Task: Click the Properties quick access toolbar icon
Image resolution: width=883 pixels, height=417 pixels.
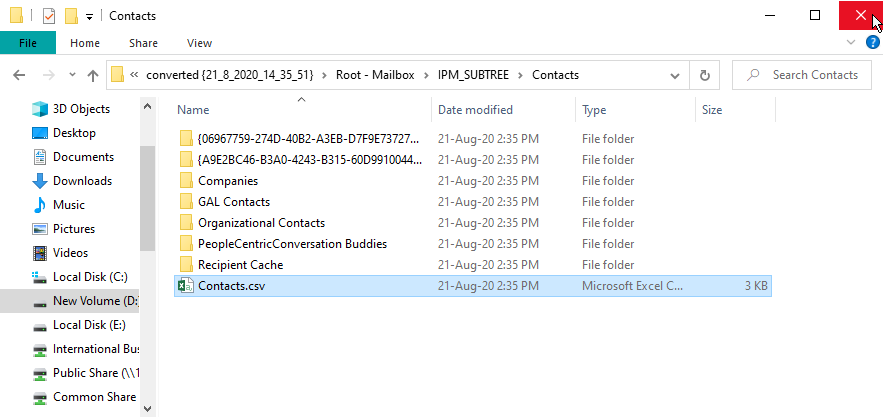Action: (49, 16)
